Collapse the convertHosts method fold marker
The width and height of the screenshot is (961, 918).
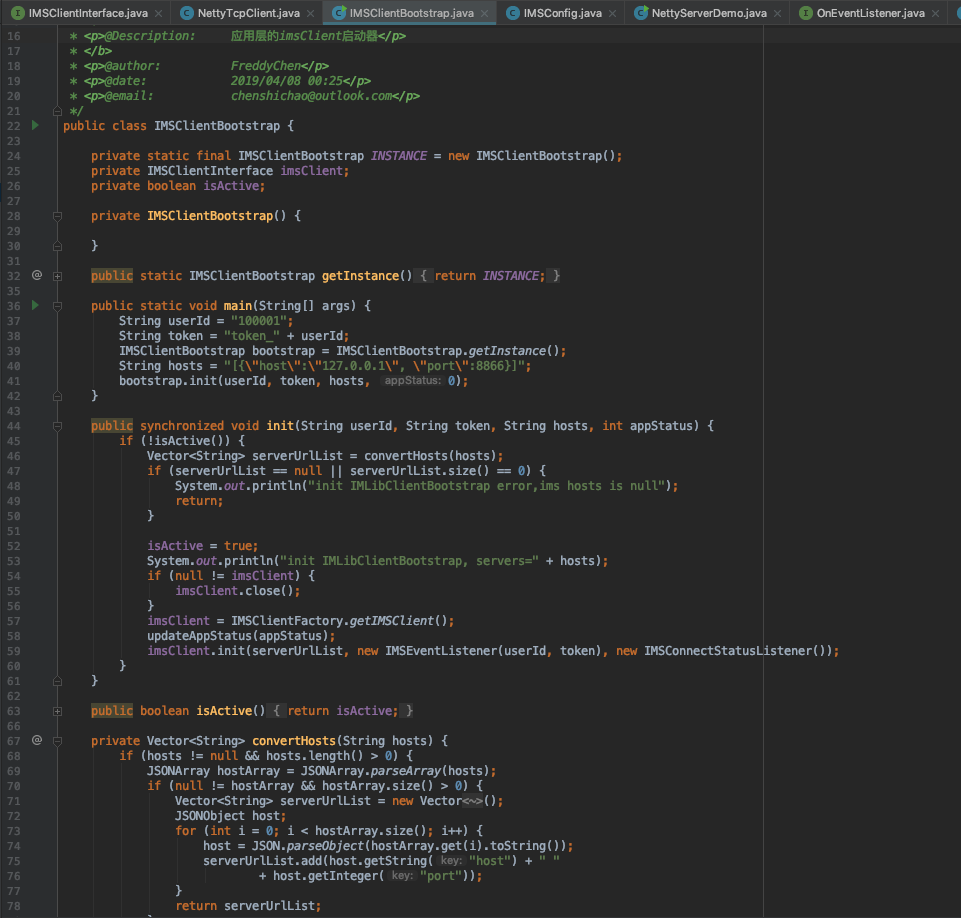tap(58, 741)
